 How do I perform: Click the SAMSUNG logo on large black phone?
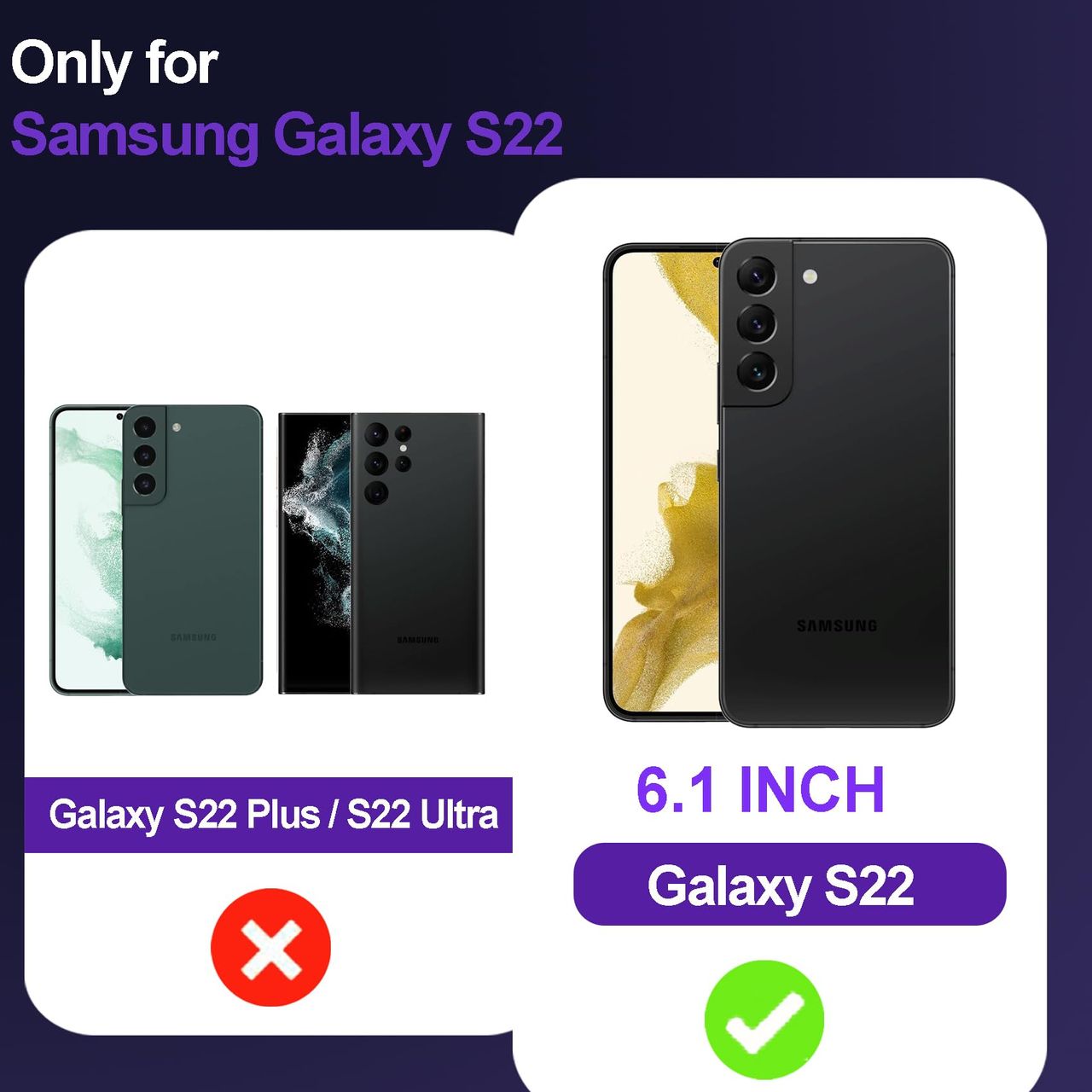(837, 626)
